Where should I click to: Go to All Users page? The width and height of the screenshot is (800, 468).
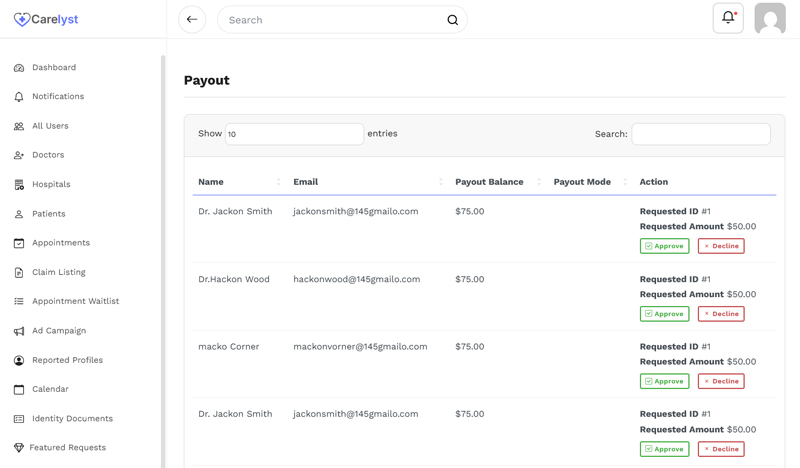[x=50, y=126]
